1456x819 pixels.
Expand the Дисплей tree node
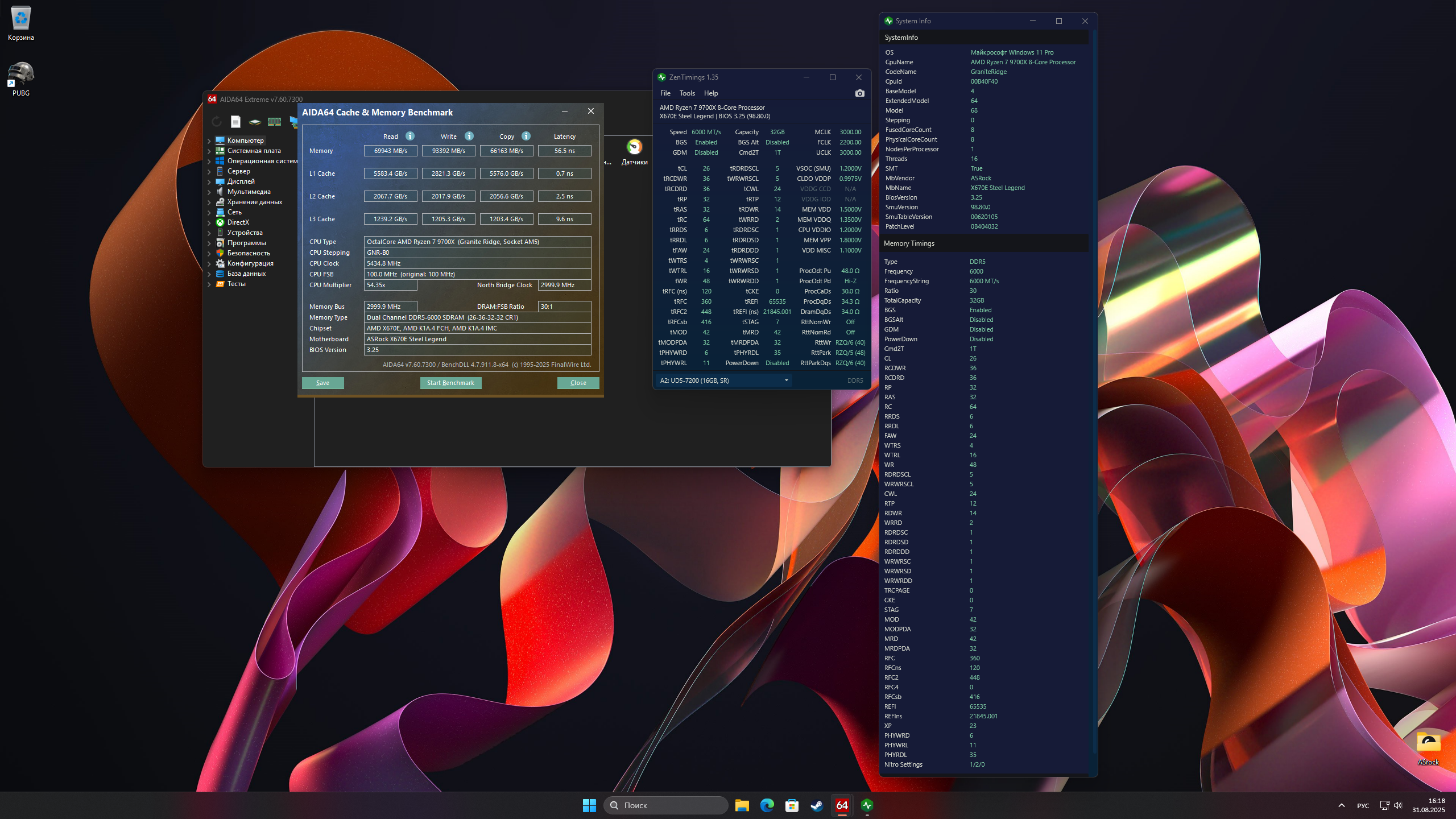(209, 181)
